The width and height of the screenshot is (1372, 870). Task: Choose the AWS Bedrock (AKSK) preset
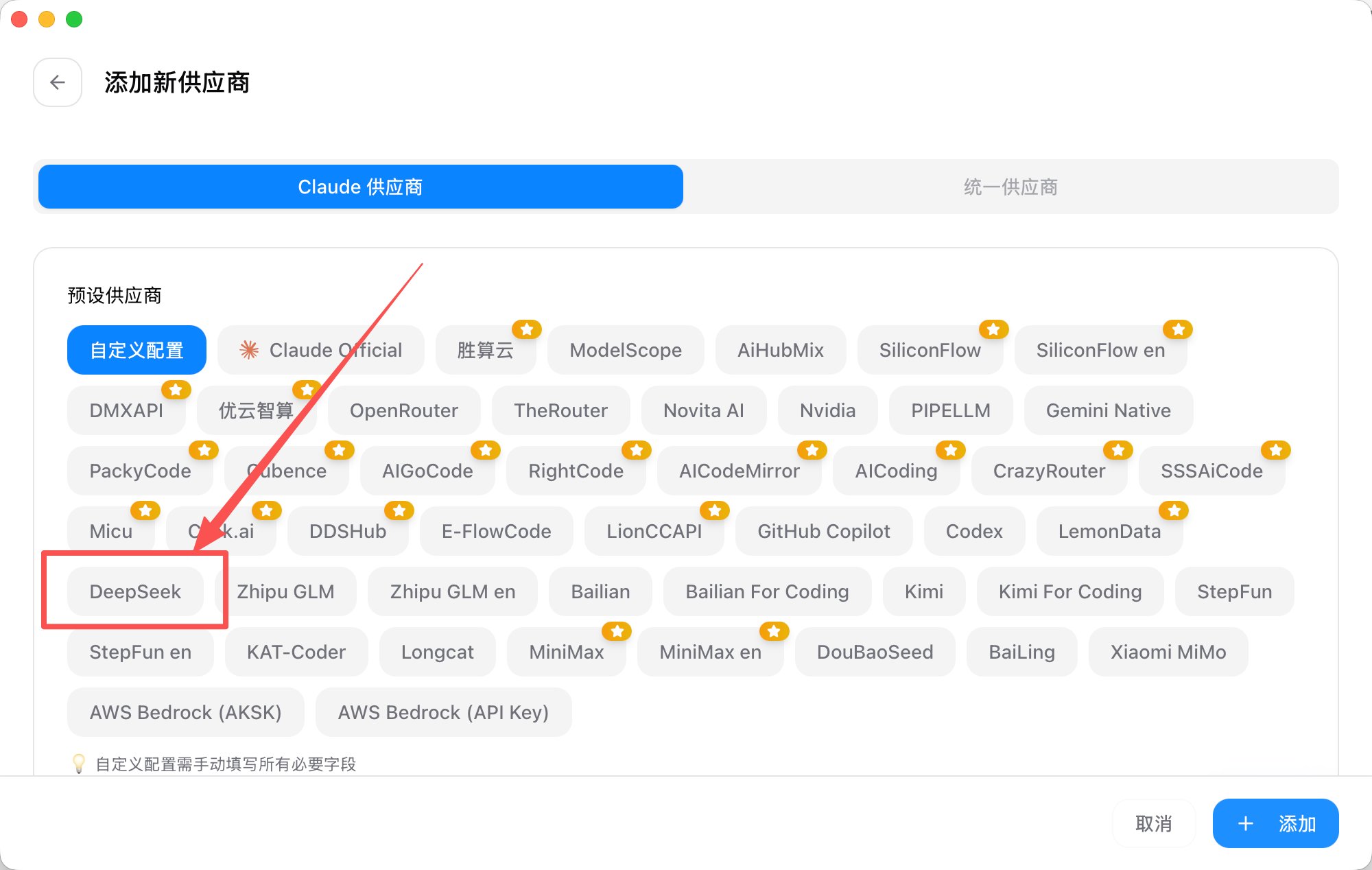point(186,712)
